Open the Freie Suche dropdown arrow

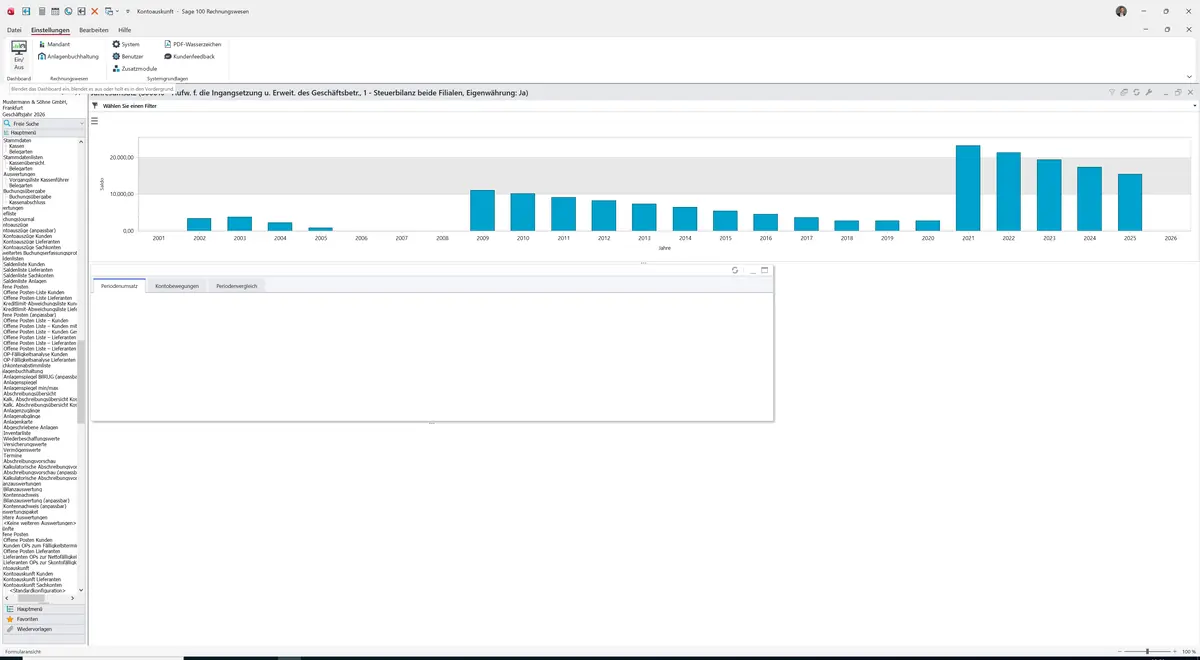pyautogui.click(x=80, y=123)
